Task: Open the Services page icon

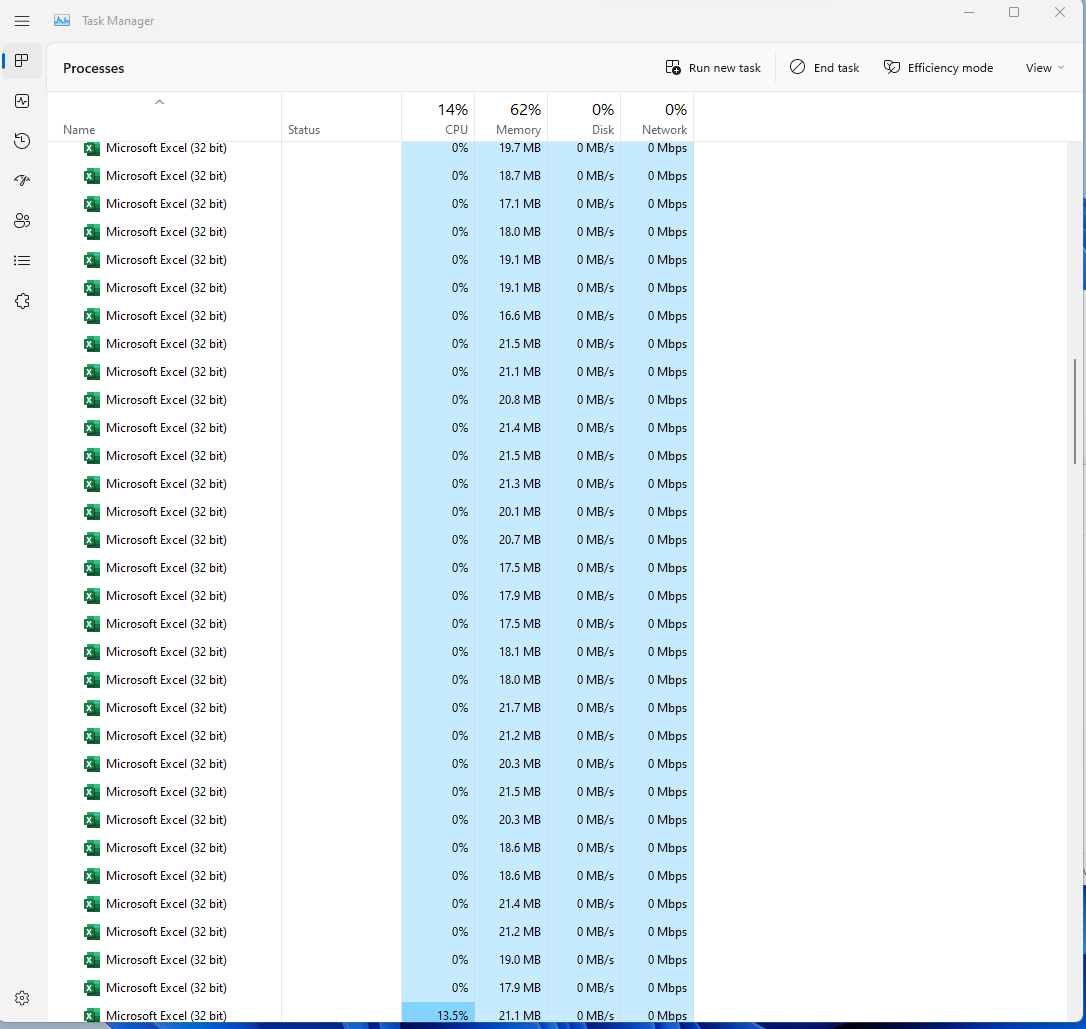Action: pyautogui.click(x=22, y=301)
